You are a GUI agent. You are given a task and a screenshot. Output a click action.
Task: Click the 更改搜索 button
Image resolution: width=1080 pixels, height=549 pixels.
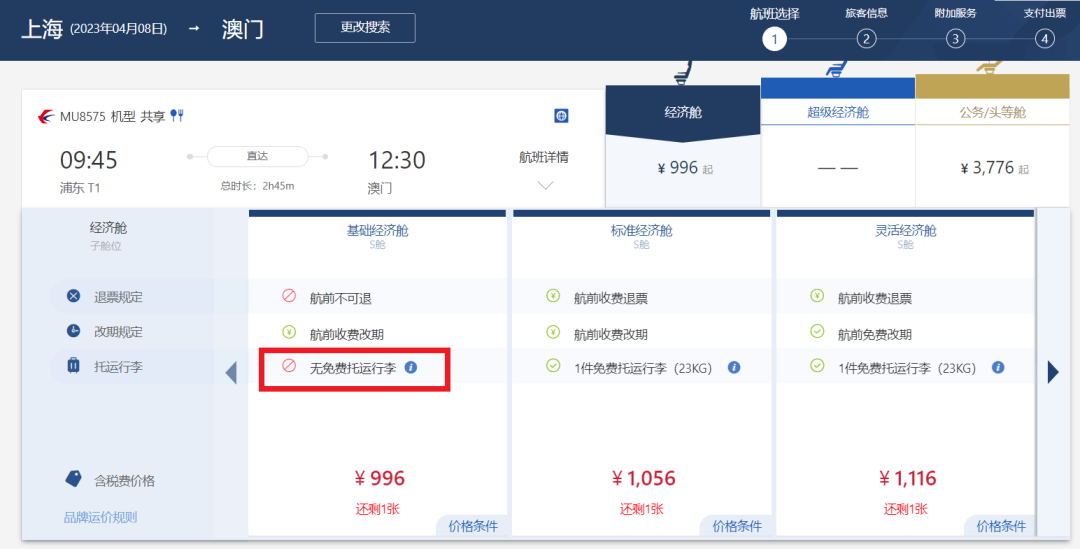click(365, 28)
